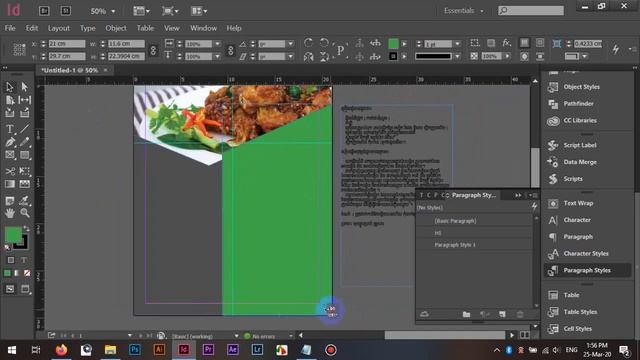Toggle formatting affects container
The width and height of the screenshot is (640, 360).
point(11,260)
